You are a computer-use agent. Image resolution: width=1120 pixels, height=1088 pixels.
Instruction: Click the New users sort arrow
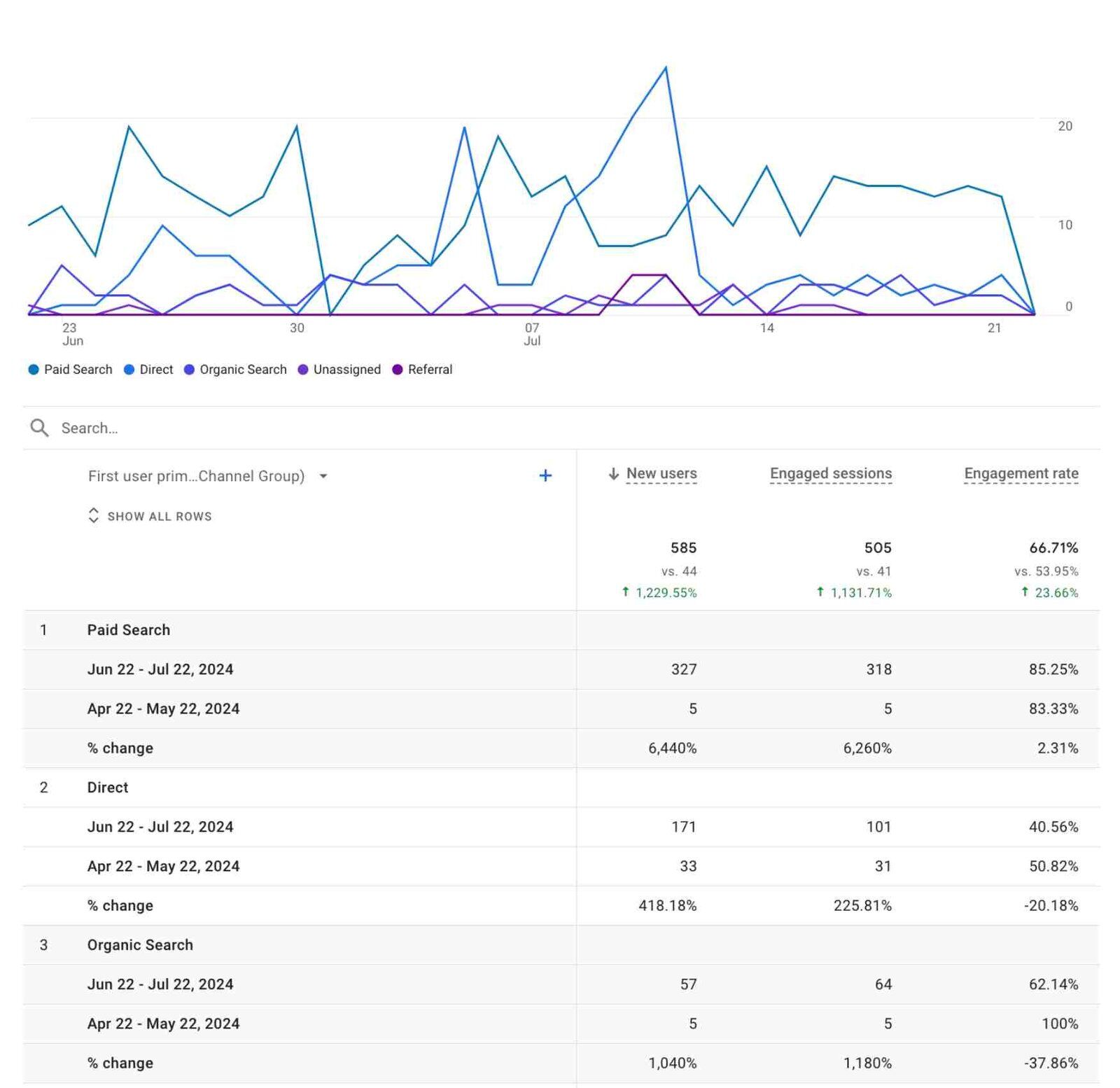pos(613,474)
